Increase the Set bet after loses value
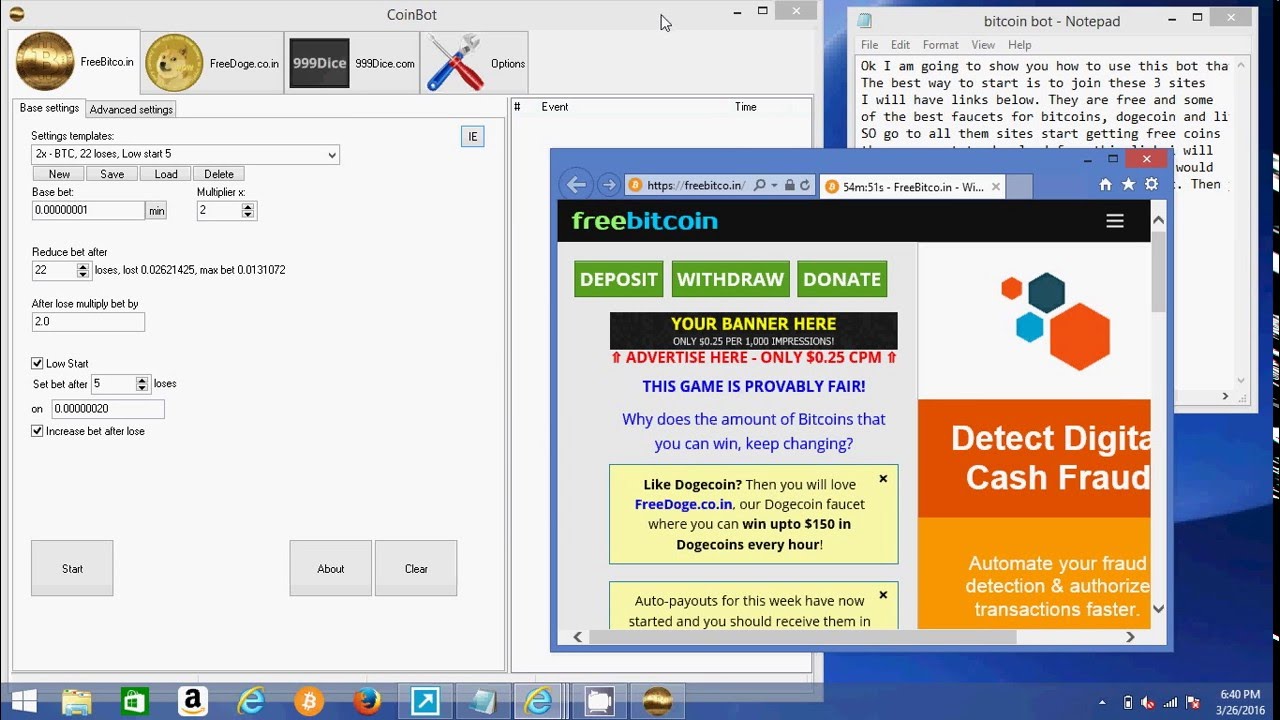 coord(142,380)
